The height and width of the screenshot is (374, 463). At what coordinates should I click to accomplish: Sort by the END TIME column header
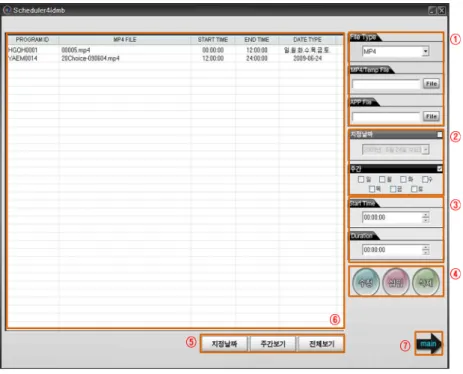tap(257, 40)
